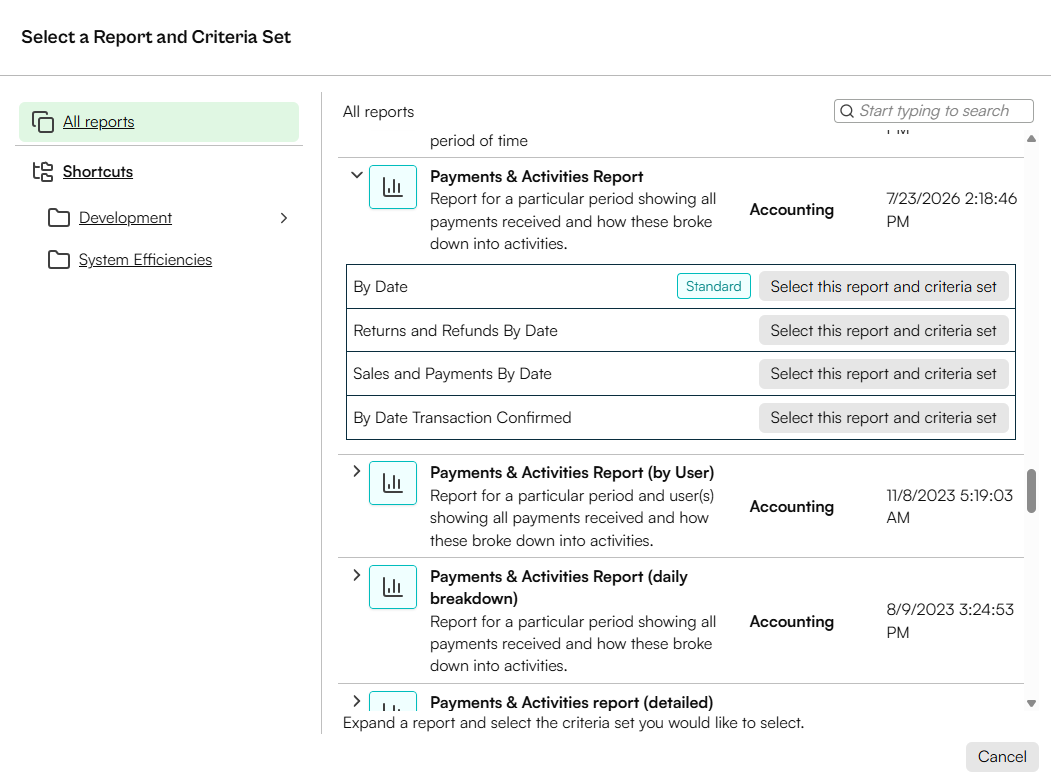
Task: Expand the Payments & Activities report (detailed) row
Action: (357, 701)
